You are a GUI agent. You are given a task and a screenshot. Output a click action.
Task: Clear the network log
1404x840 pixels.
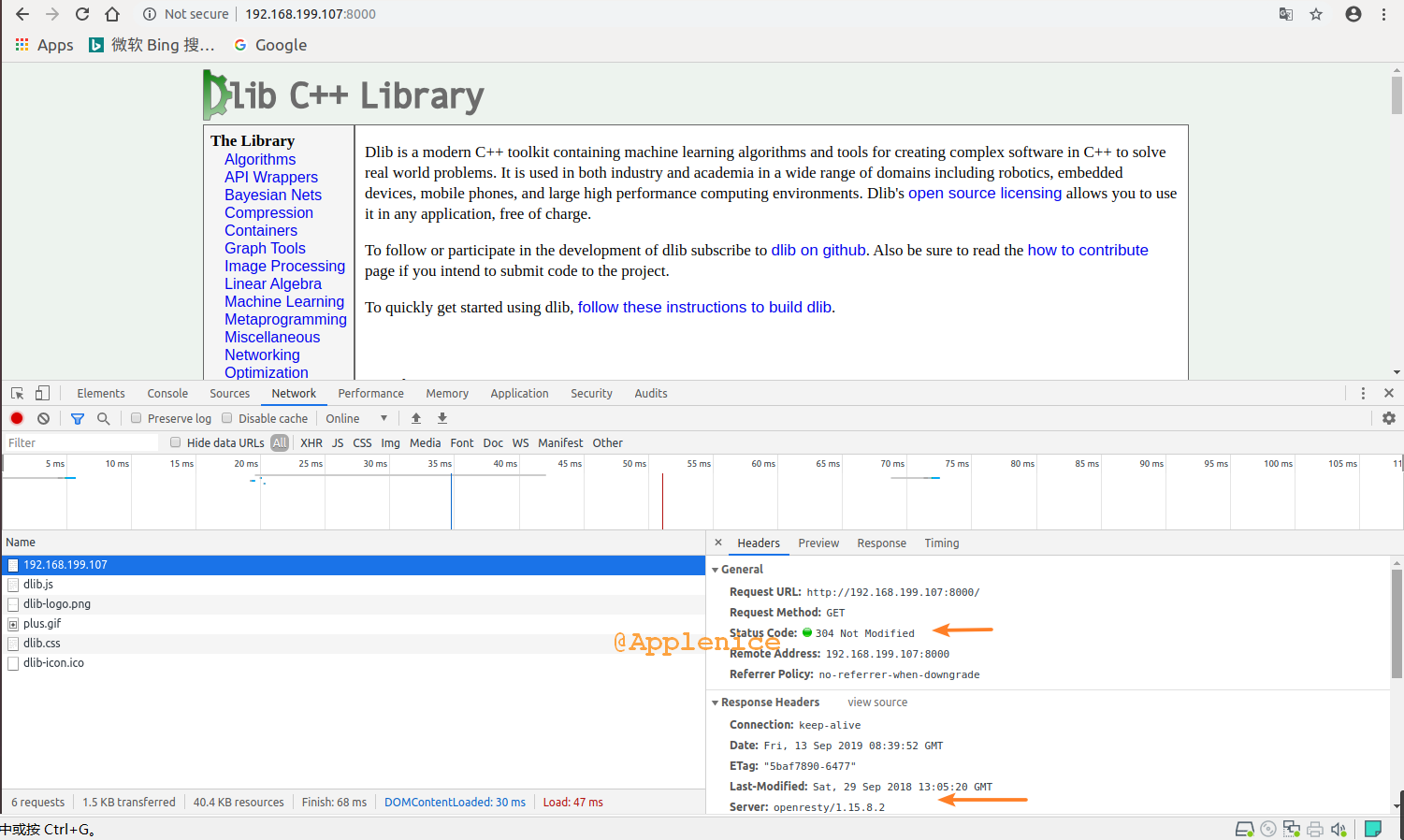click(x=43, y=418)
